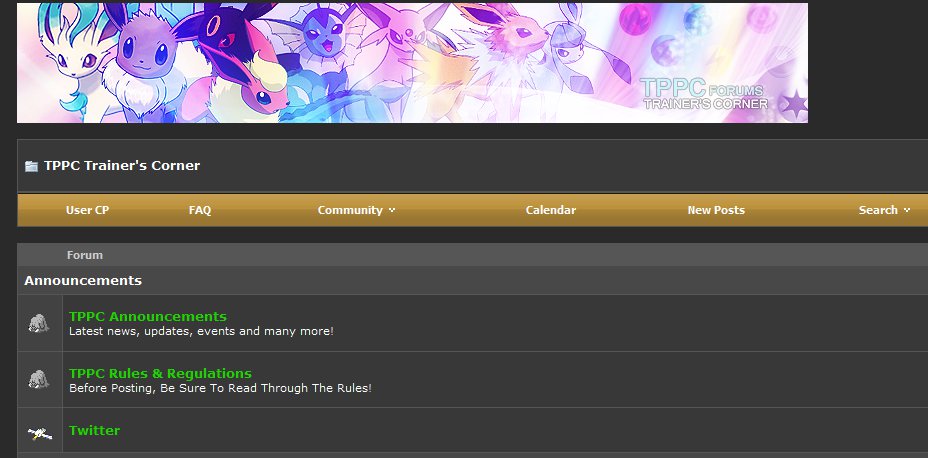Click the TPPC Trainer's Corner breadcrumb title

(x=122, y=166)
